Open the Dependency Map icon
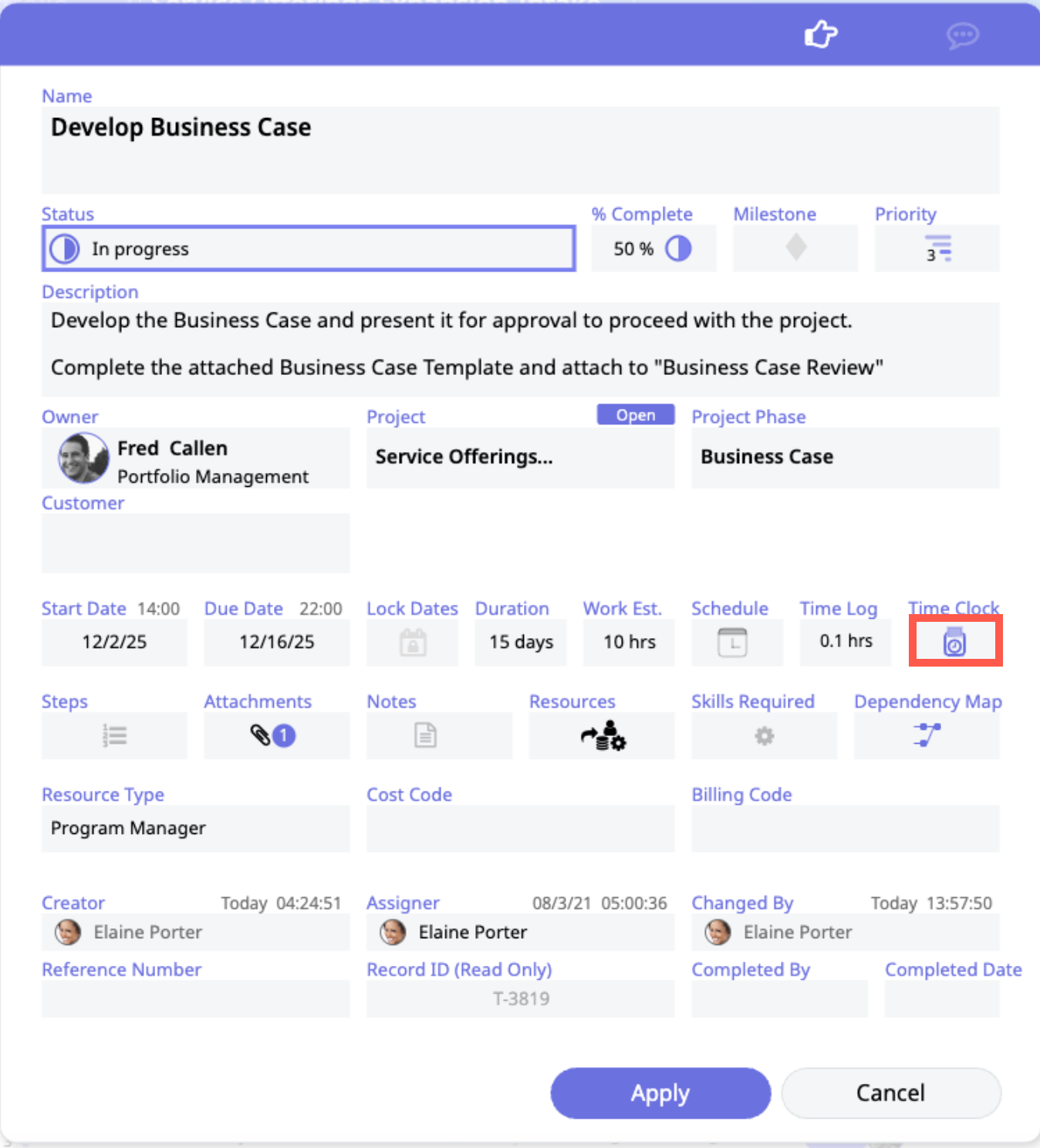This screenshot has width=1040, height=1148. pos(927,736)
